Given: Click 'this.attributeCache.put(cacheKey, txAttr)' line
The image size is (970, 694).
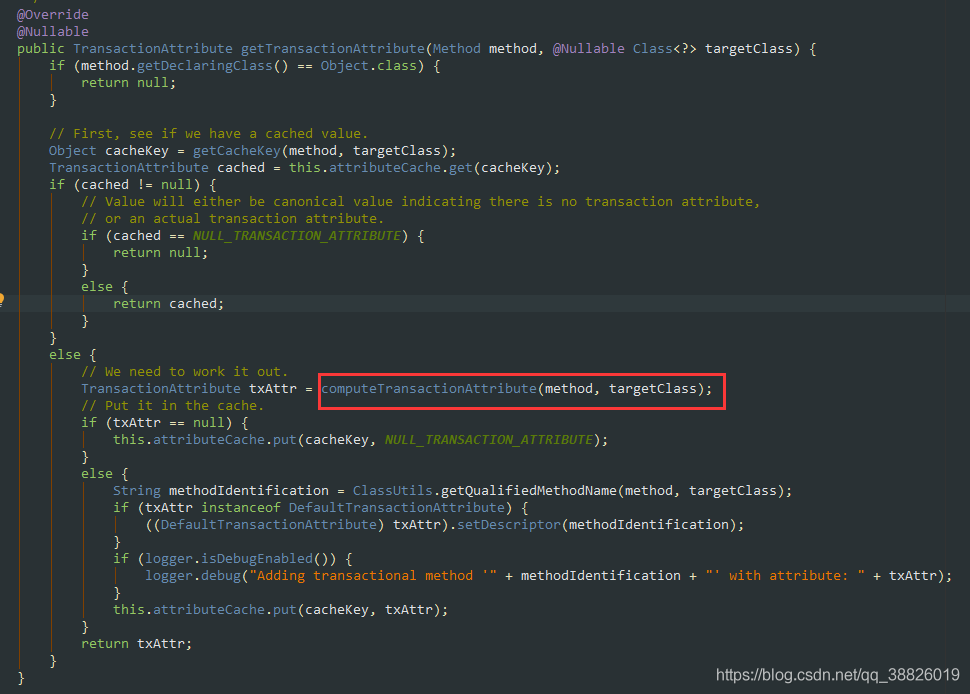Looking at the screenshot, I should (280, 610).
